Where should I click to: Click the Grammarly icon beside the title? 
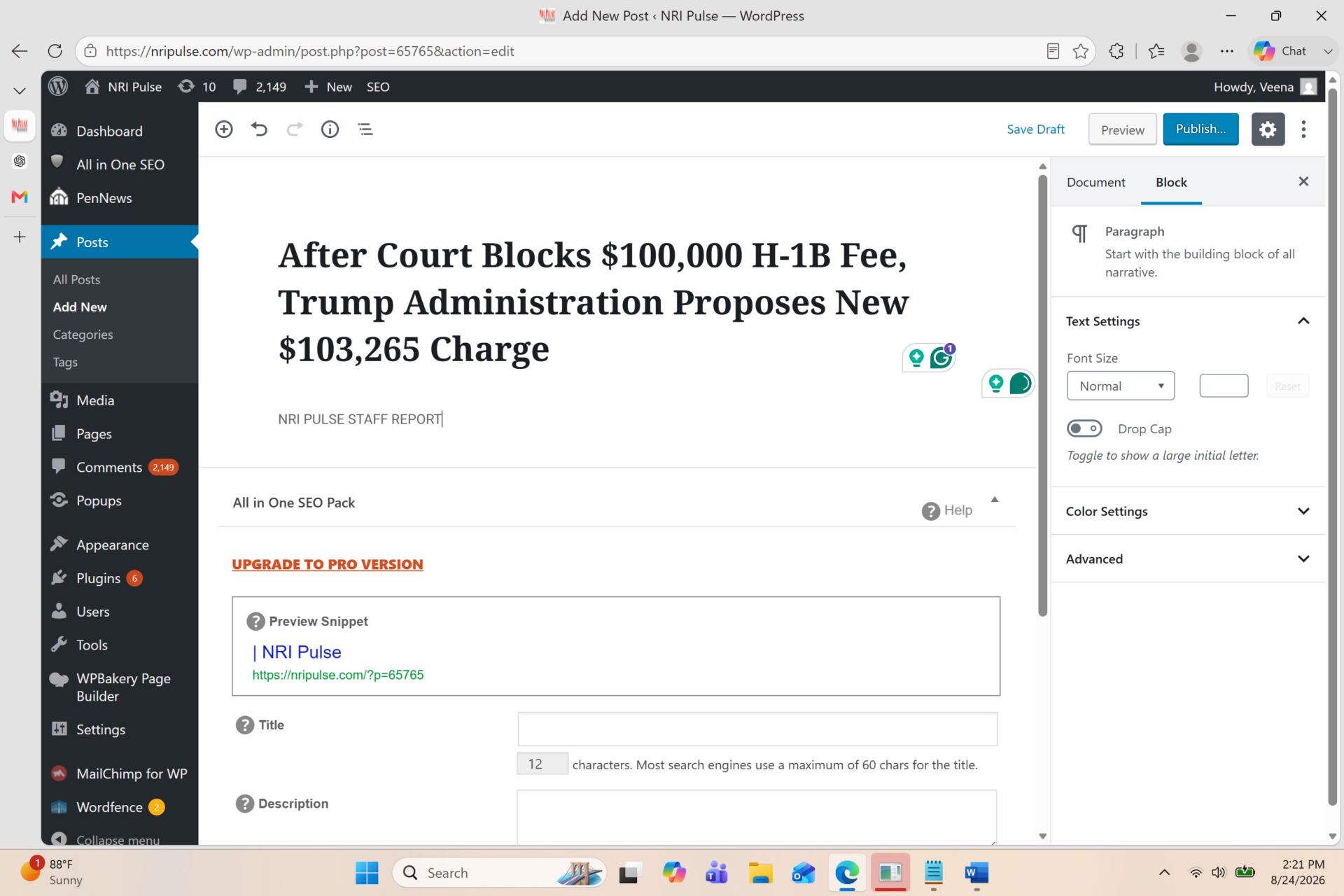click(941, 358)
